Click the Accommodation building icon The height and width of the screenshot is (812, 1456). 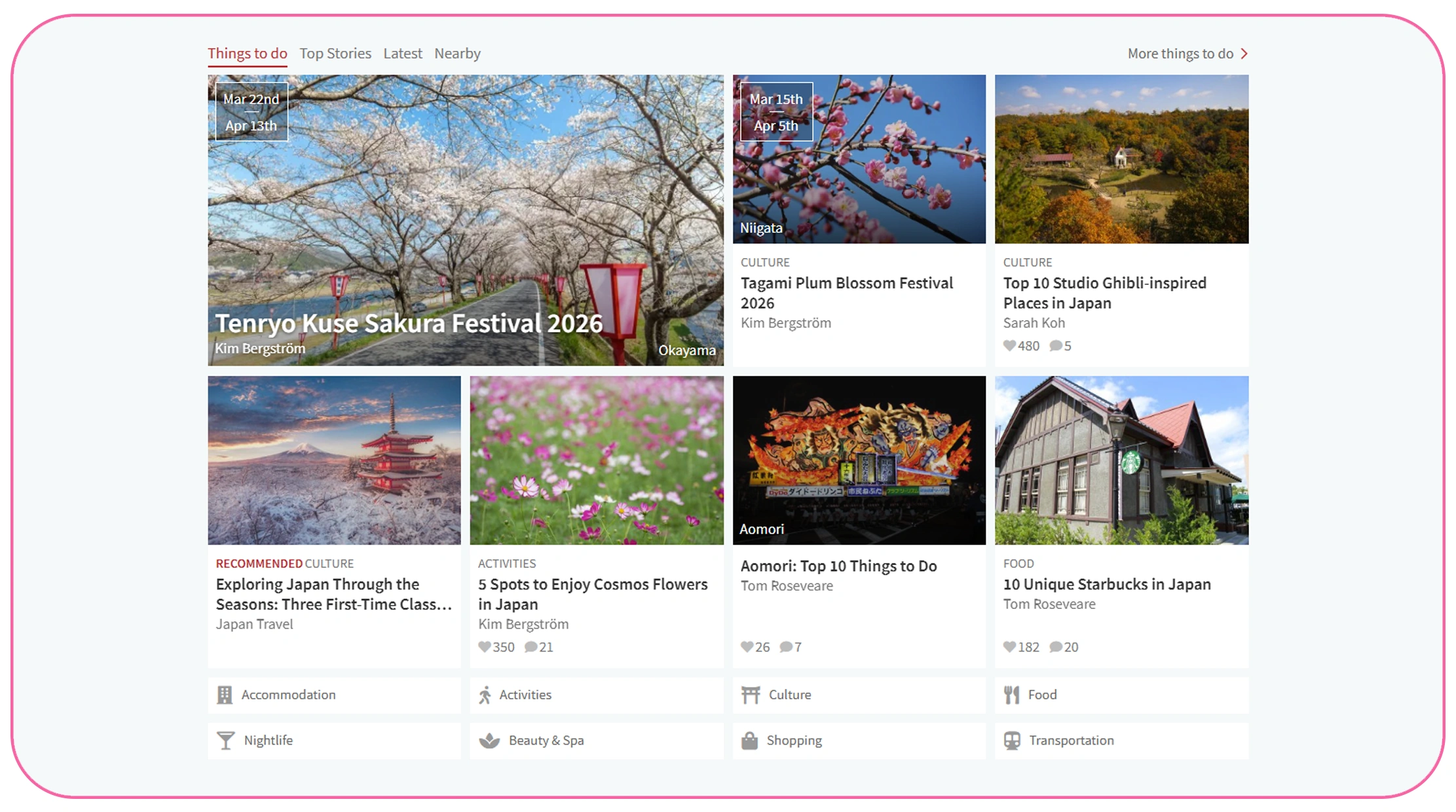(225, 695)
